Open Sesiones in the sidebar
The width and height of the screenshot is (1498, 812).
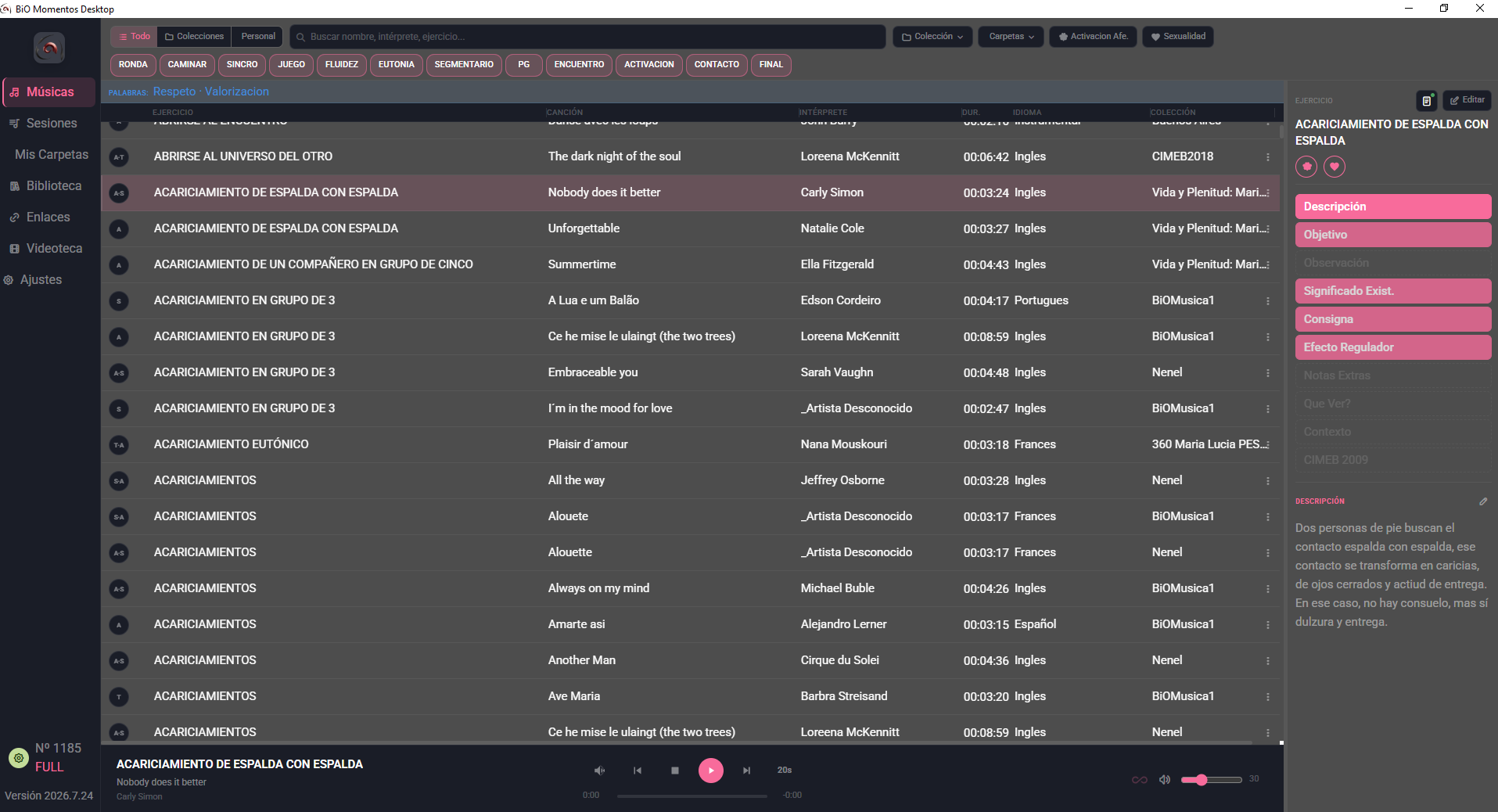click(x=49, y=124)
